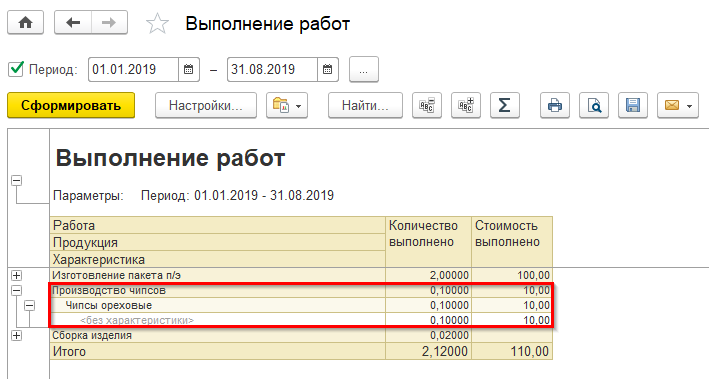Collapse the Производство чипсов group

point(17,290)
